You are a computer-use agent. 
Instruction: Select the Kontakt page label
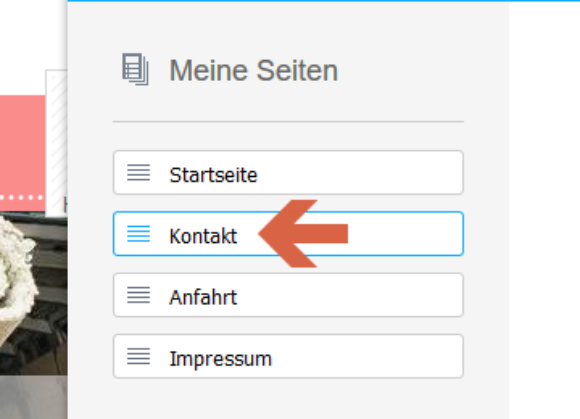[203, 236]
